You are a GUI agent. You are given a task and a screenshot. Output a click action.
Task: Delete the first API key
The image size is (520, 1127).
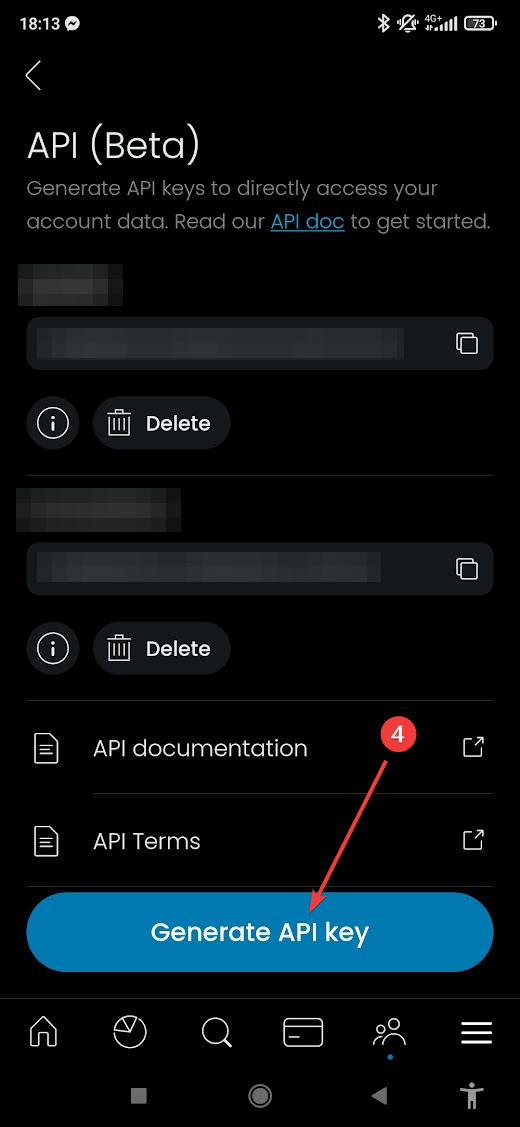point(161,423)
